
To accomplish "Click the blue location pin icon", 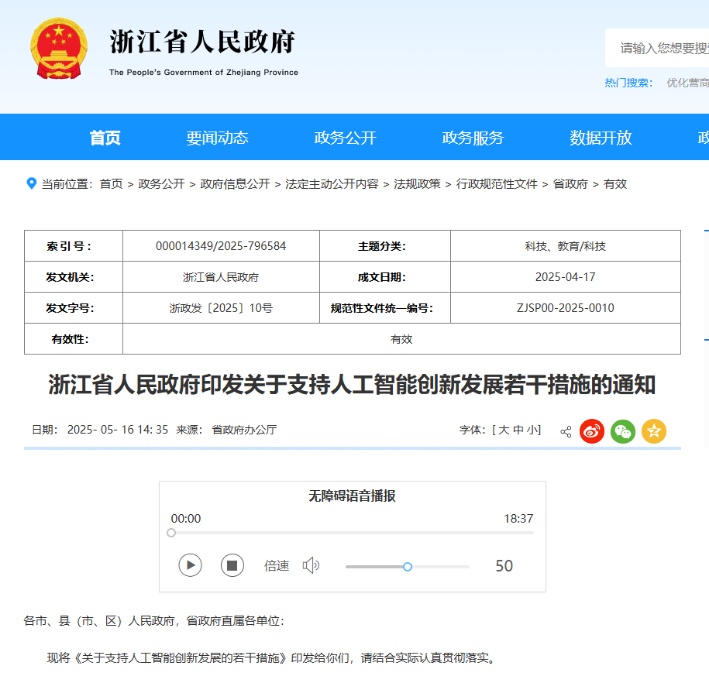I will pos(31,184).
